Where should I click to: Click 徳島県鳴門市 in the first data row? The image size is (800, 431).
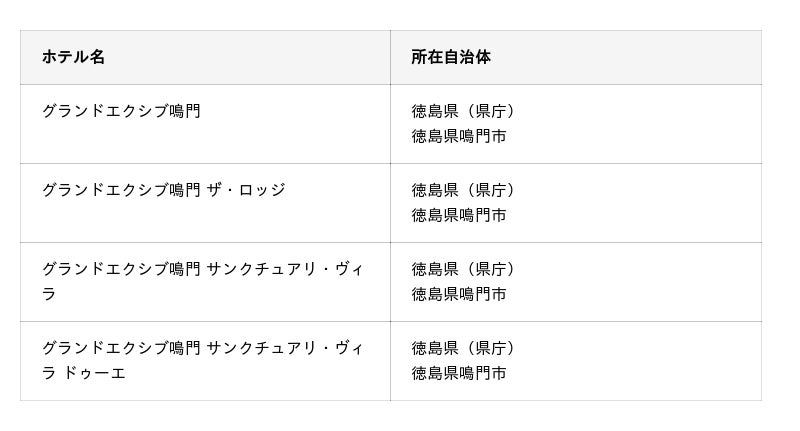(459, 136)
